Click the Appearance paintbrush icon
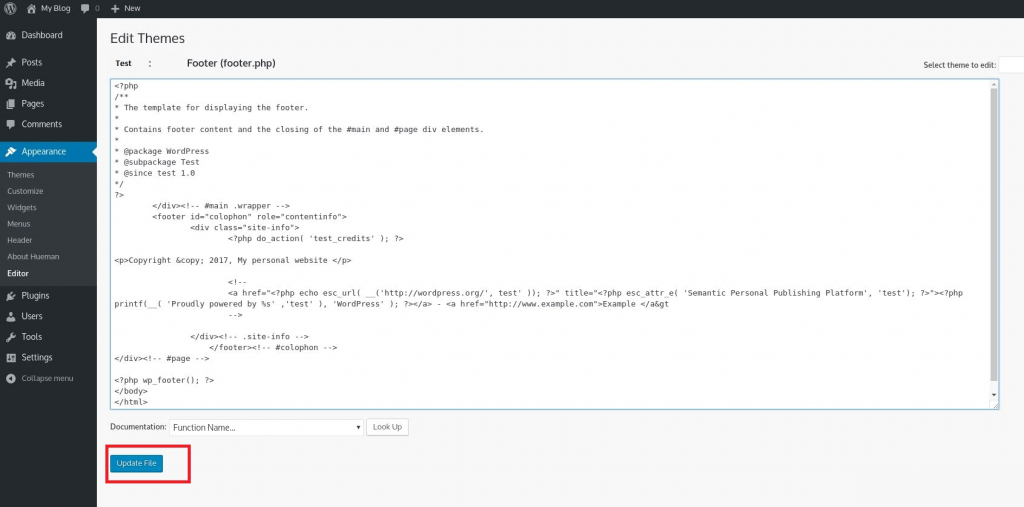1024x507 pixels. (10, 152)
